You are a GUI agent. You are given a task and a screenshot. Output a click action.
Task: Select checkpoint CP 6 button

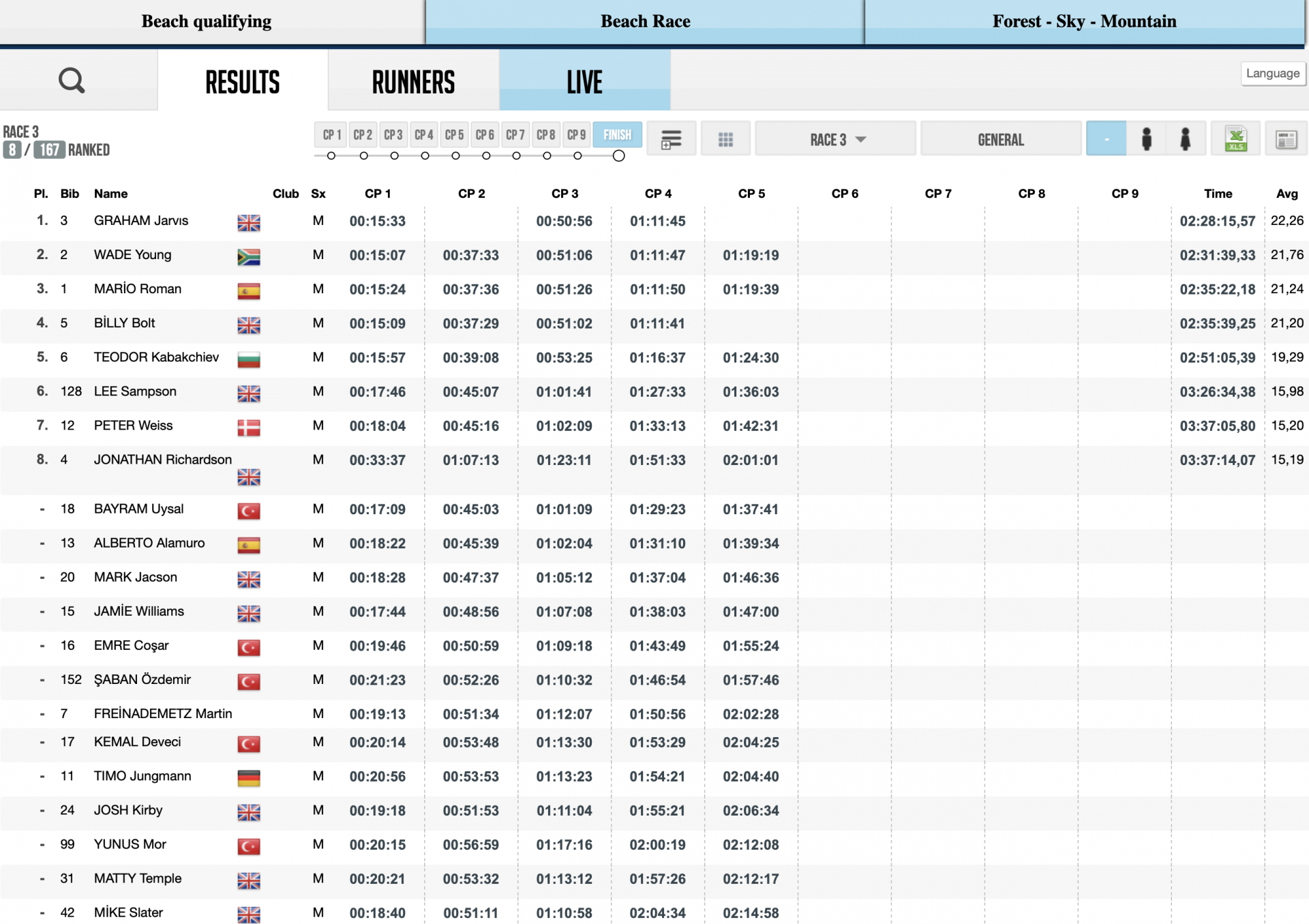coord(485,135)
